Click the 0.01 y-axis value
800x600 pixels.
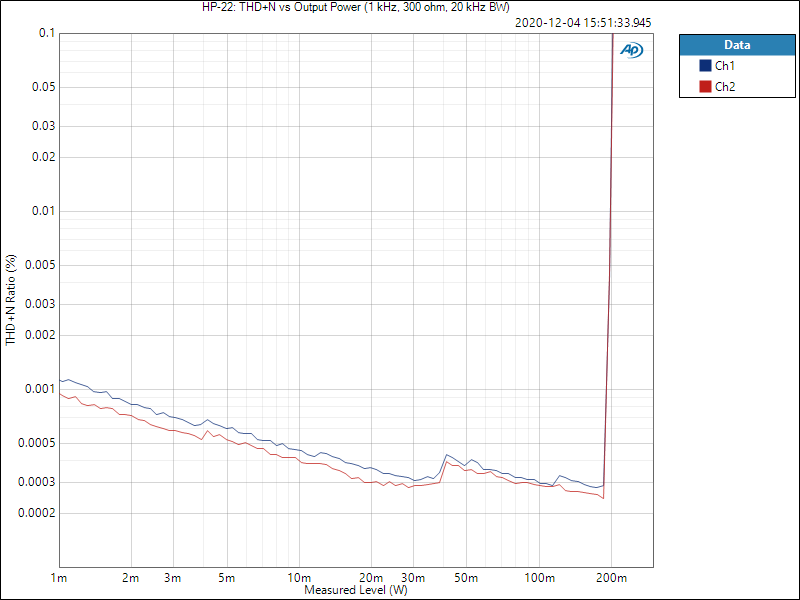pos(43,211)
